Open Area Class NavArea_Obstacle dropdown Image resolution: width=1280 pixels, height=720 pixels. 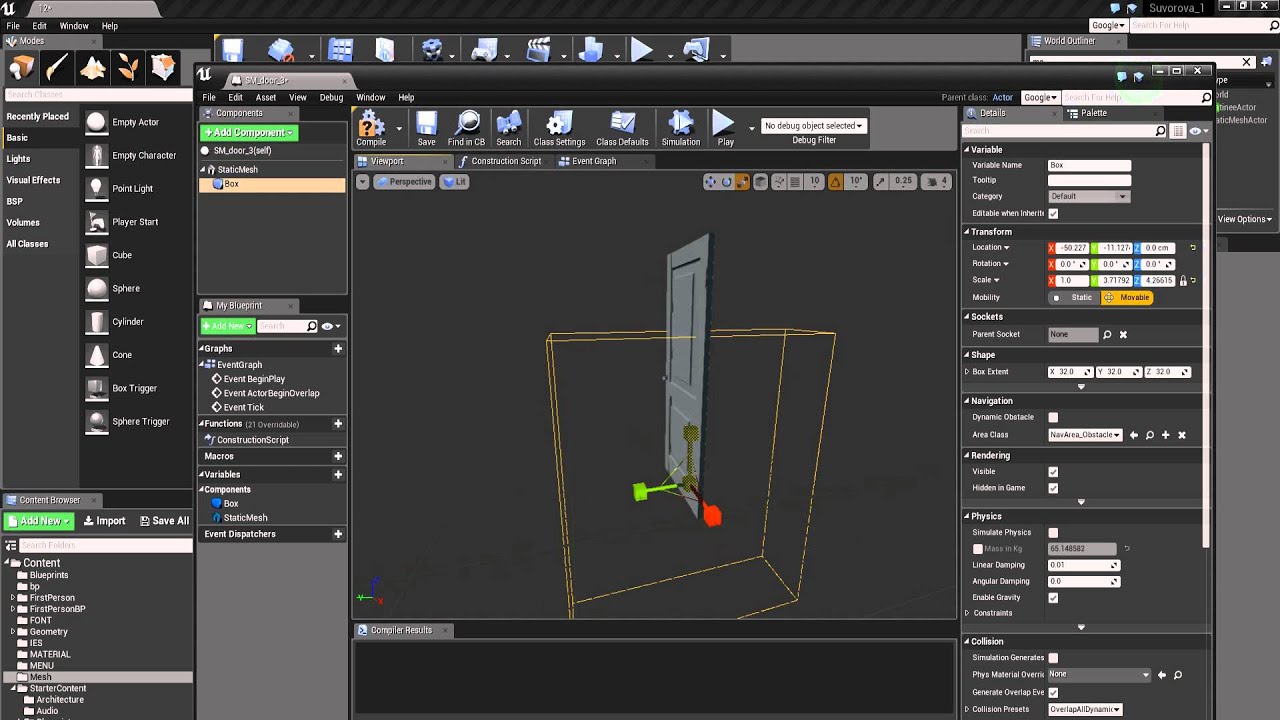pos(1085,435)
